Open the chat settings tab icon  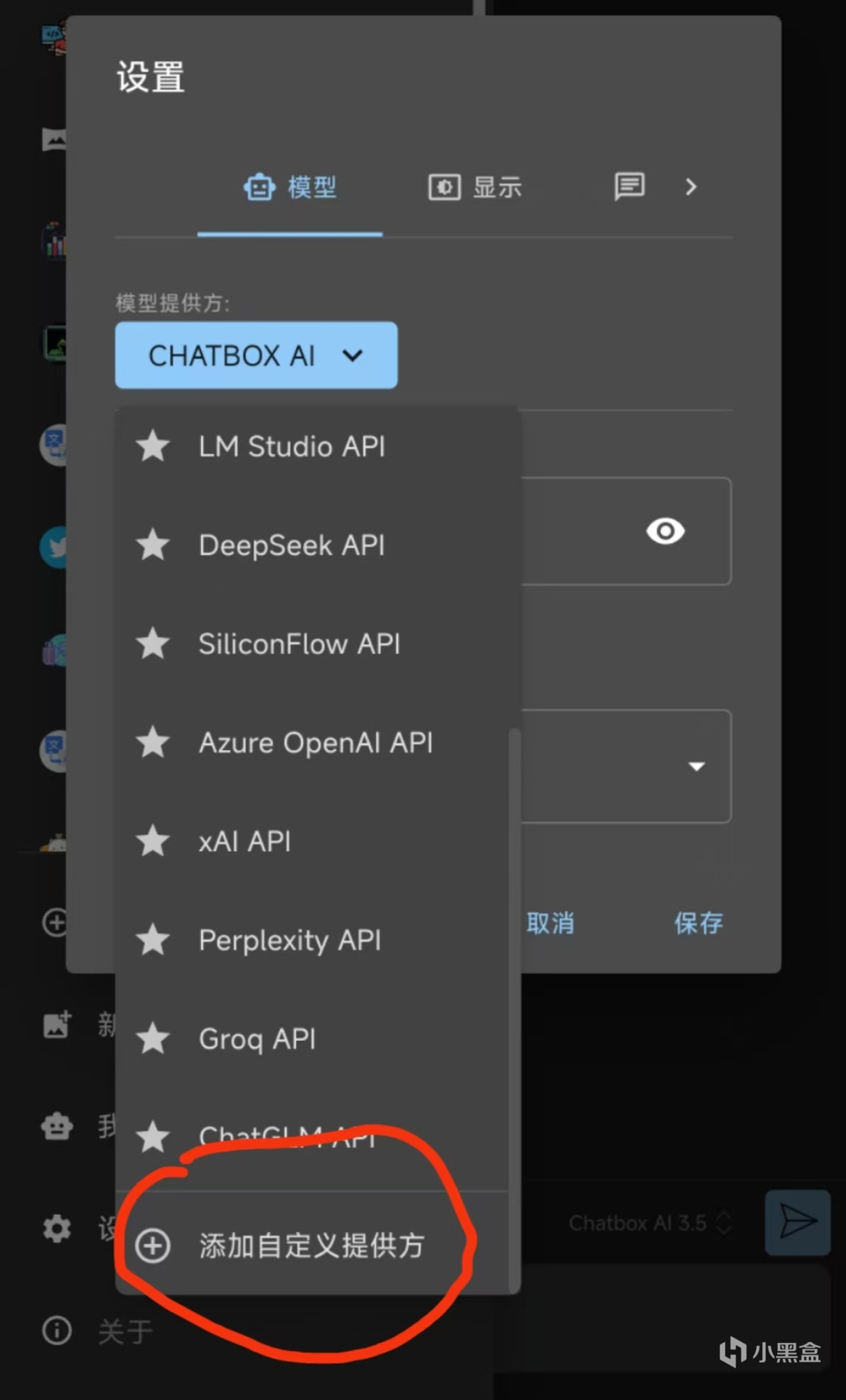pos(629,186)
